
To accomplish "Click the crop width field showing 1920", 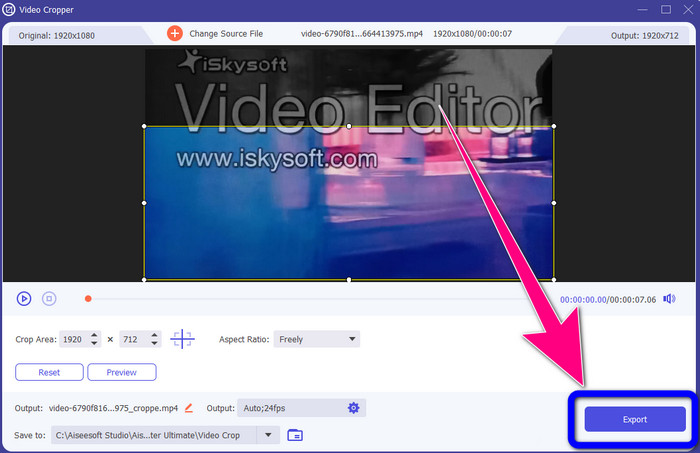I will 73,340.
